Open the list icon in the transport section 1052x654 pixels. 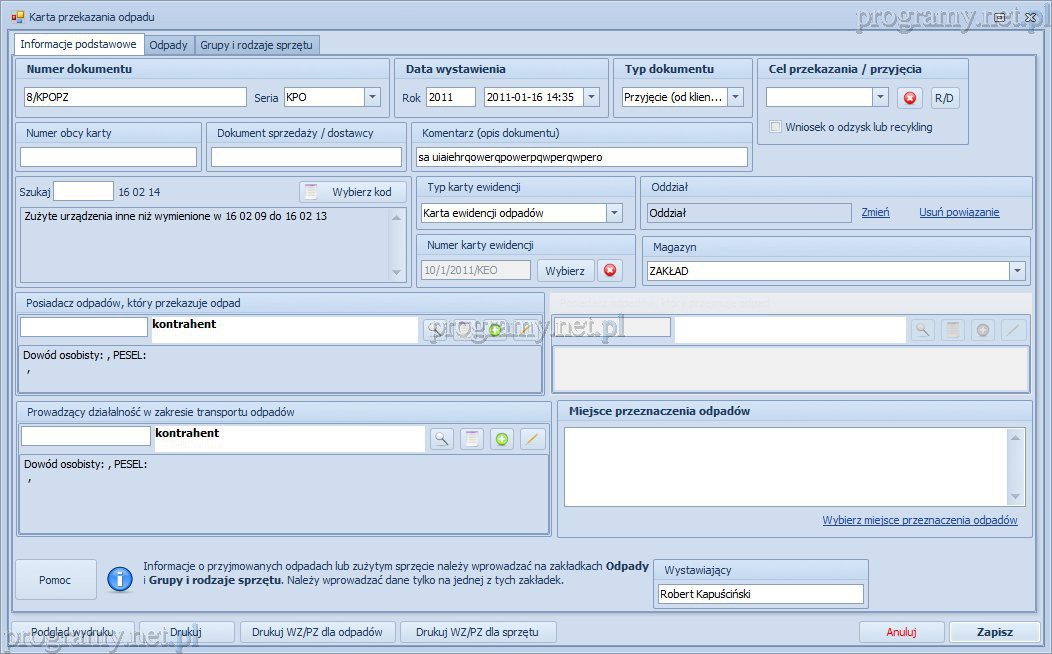click(471, 439)
